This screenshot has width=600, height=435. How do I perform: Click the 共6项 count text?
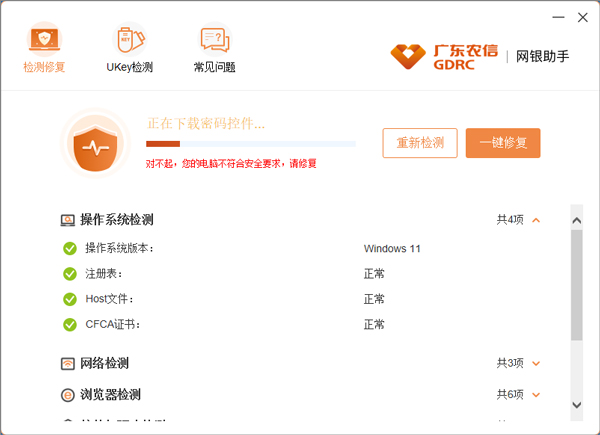tap(510, 394)
